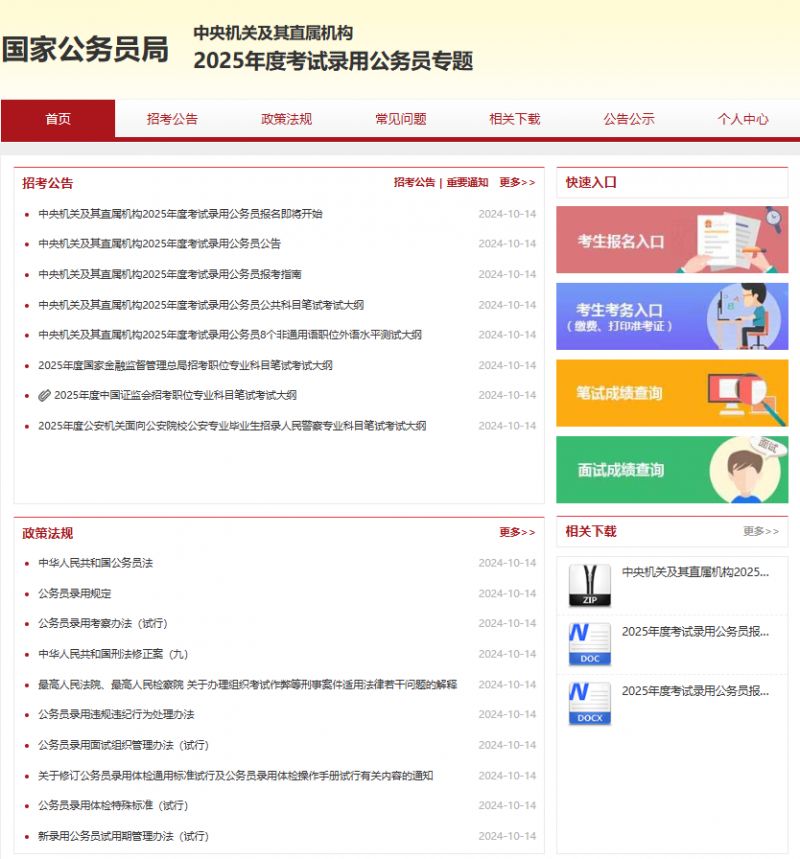Open 公务员录用面试组织管理办法 link
This screenshot has width=800, height=859.
pos(123,745)
